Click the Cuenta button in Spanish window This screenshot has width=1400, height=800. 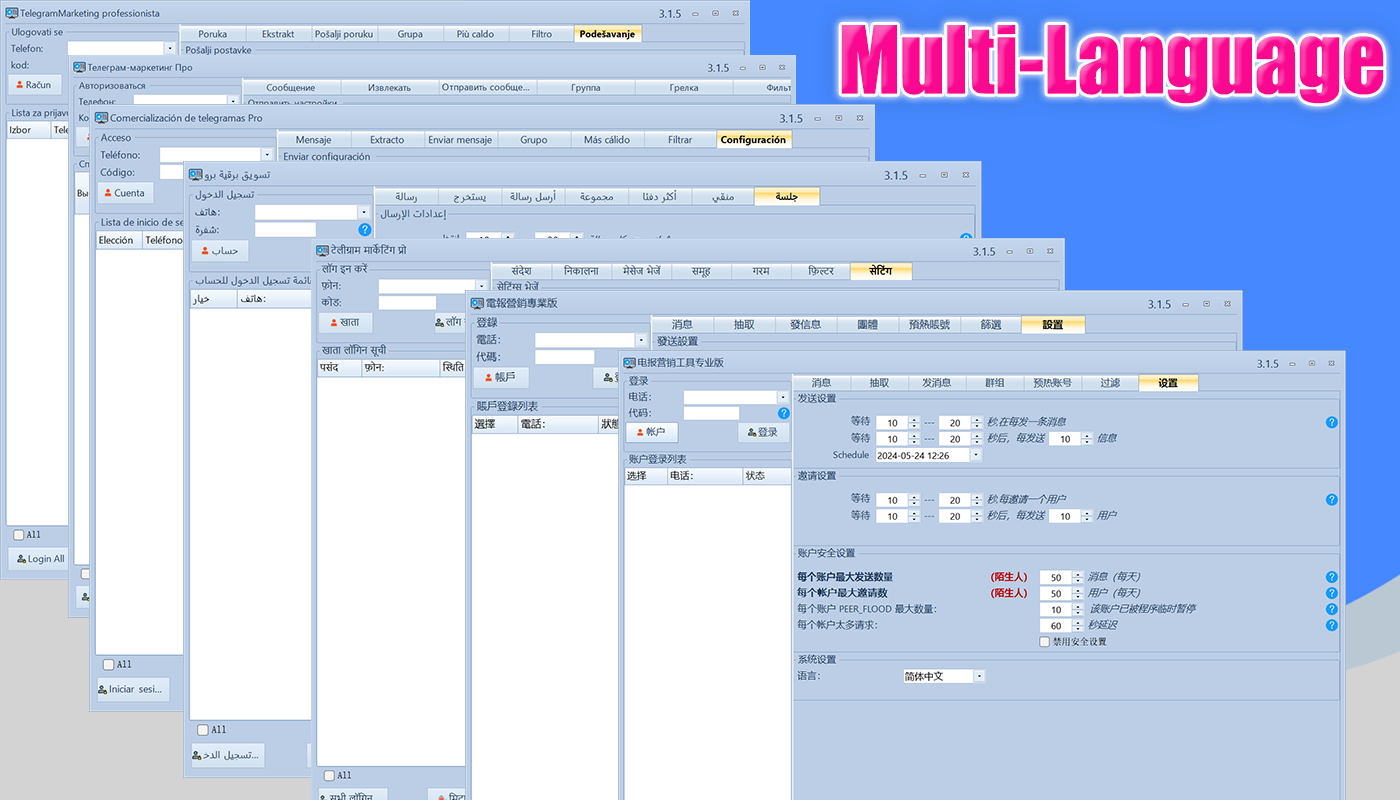point(126,193)
